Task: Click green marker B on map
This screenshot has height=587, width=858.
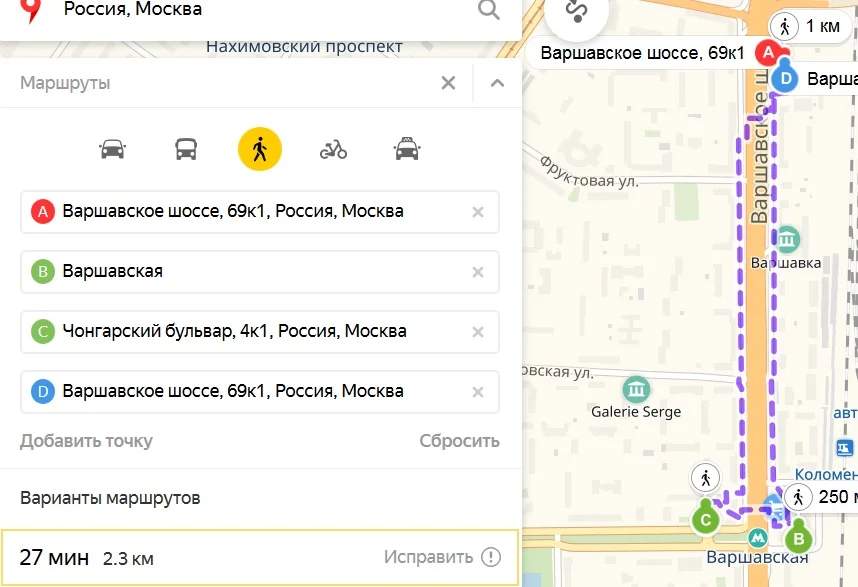Action: [798, 538]
